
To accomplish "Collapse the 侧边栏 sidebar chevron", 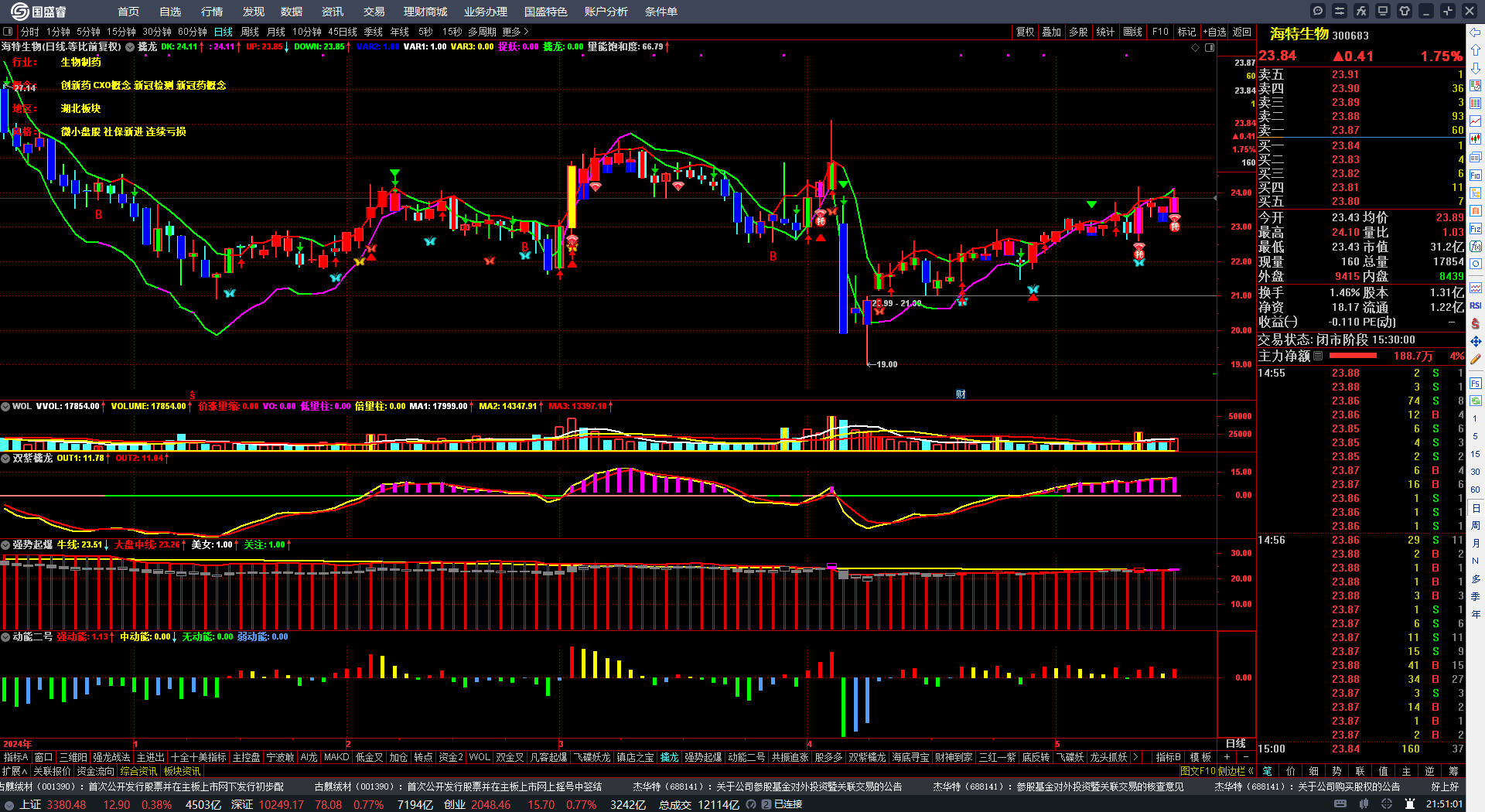I will point(1251,771).
